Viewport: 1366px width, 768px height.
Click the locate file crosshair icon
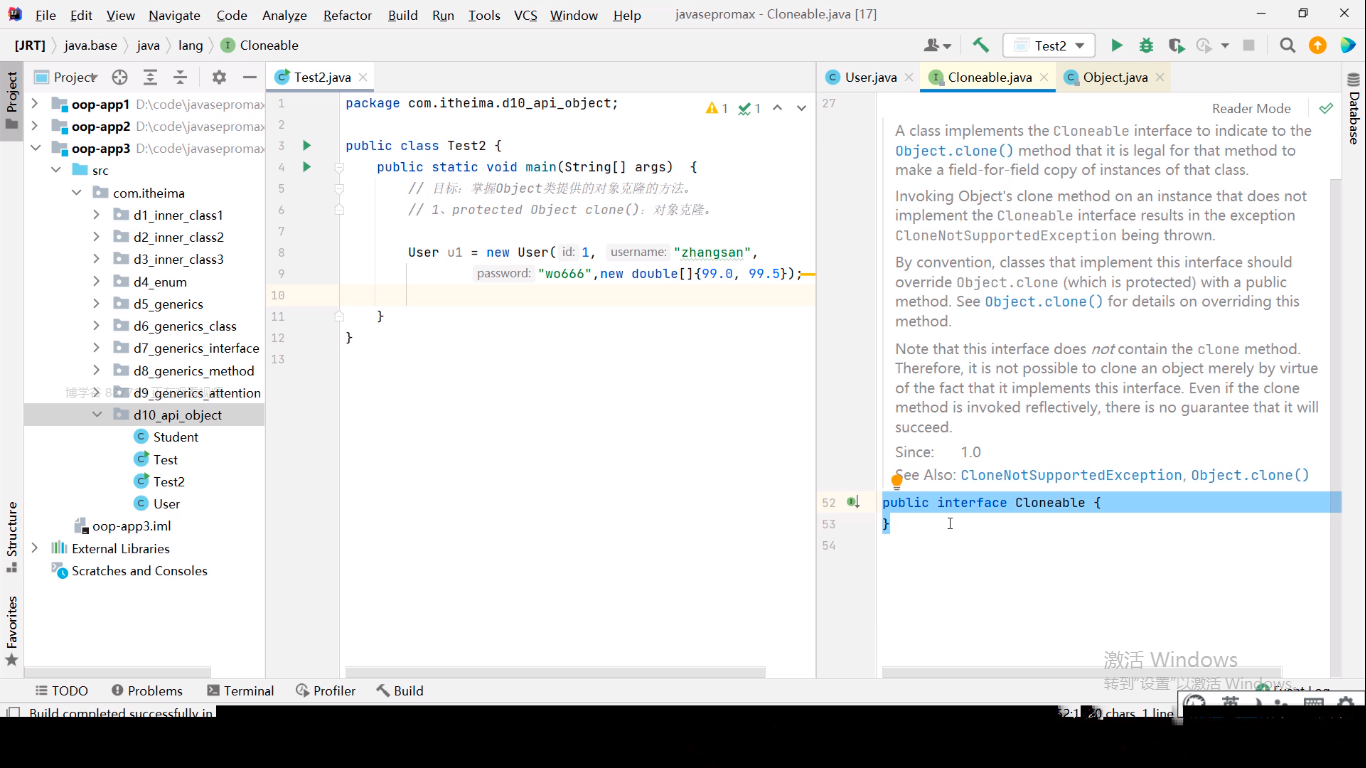[x=120, y=77]
